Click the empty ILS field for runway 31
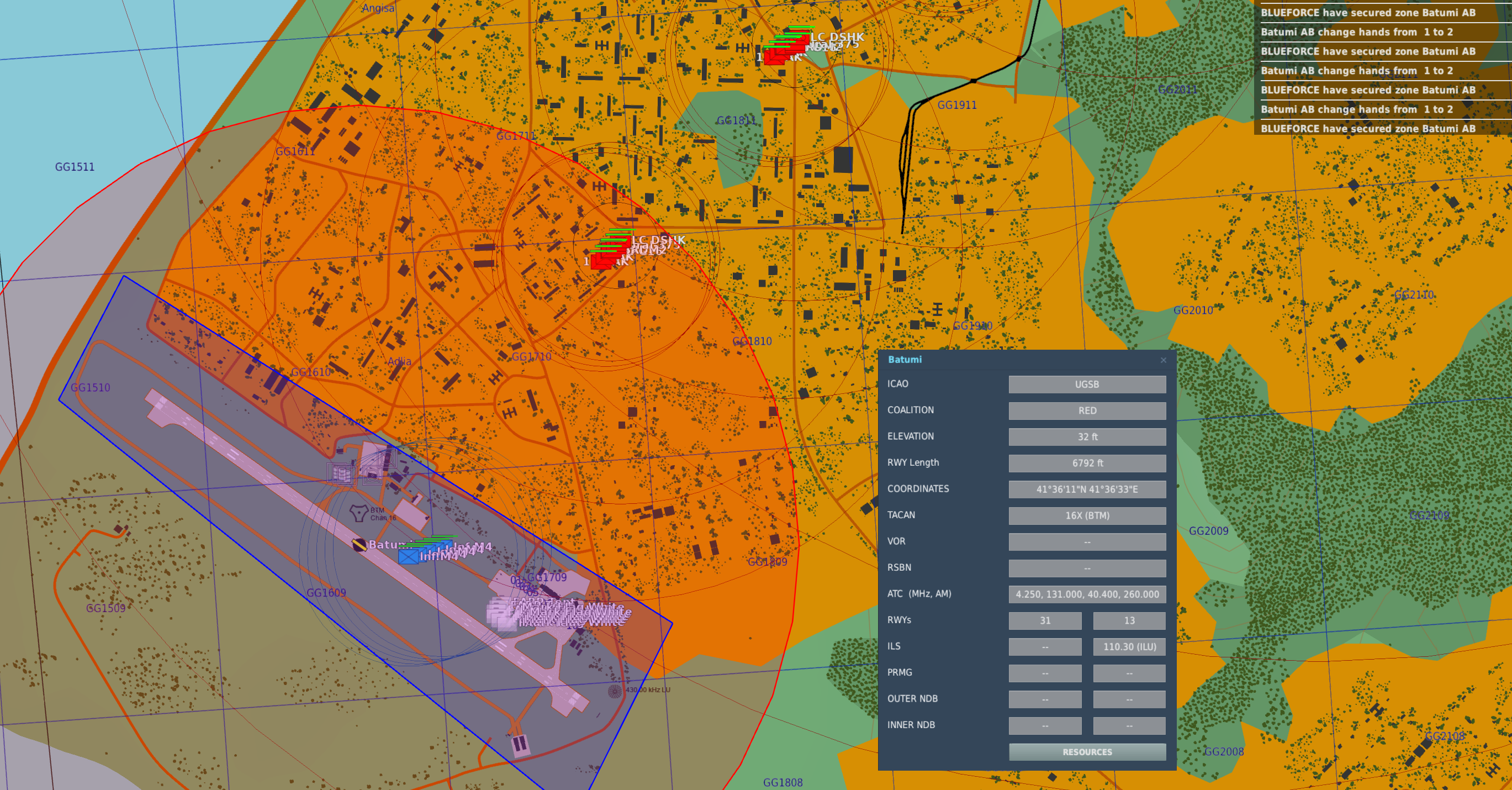Screen dimensions: 1512x790 tap(1045, 647)
